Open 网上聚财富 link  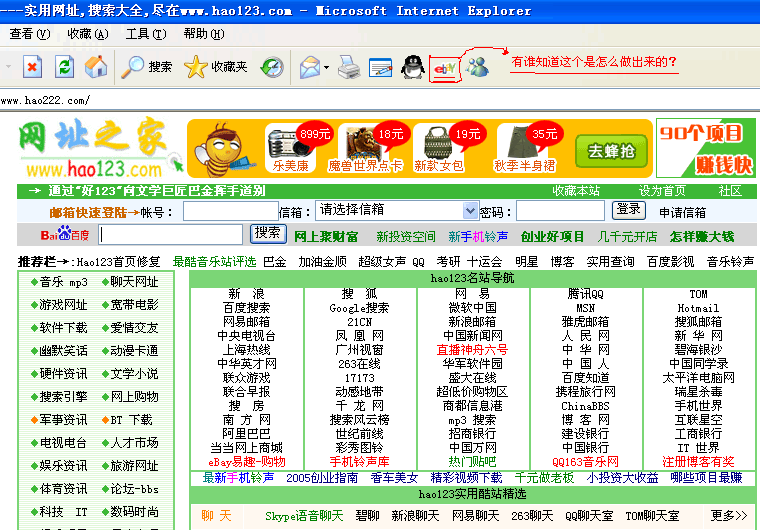pyautogui.click(x=326, y=237)
